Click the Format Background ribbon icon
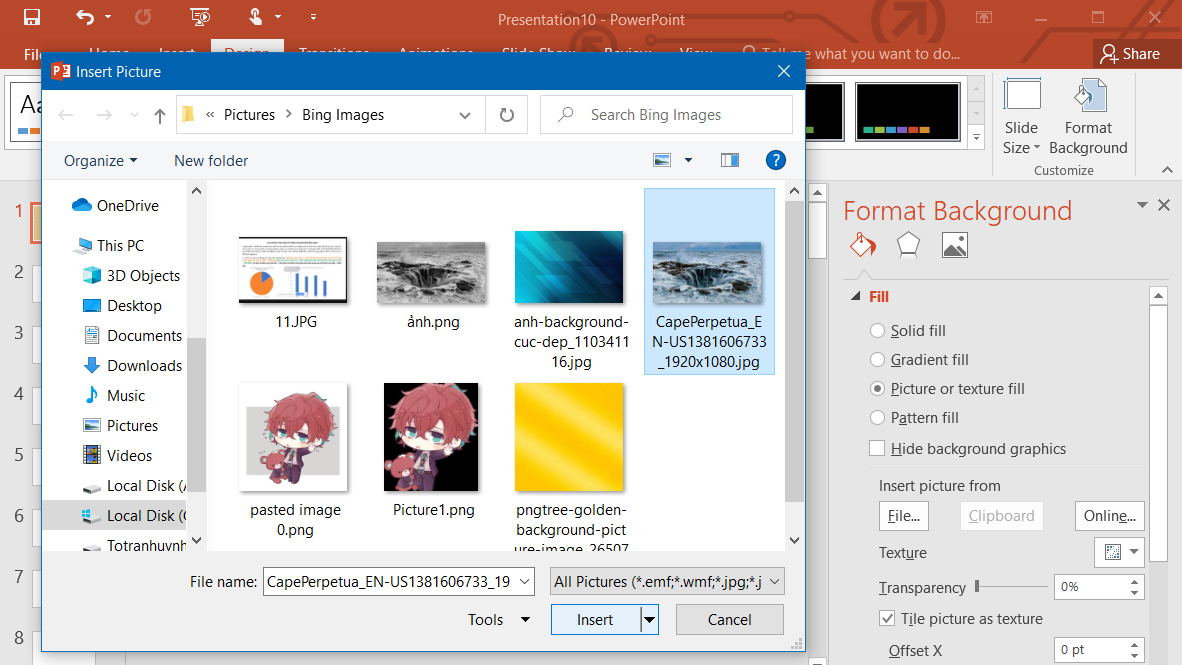The height and width of the screenshot is (665, 1182). (1088, 118)
